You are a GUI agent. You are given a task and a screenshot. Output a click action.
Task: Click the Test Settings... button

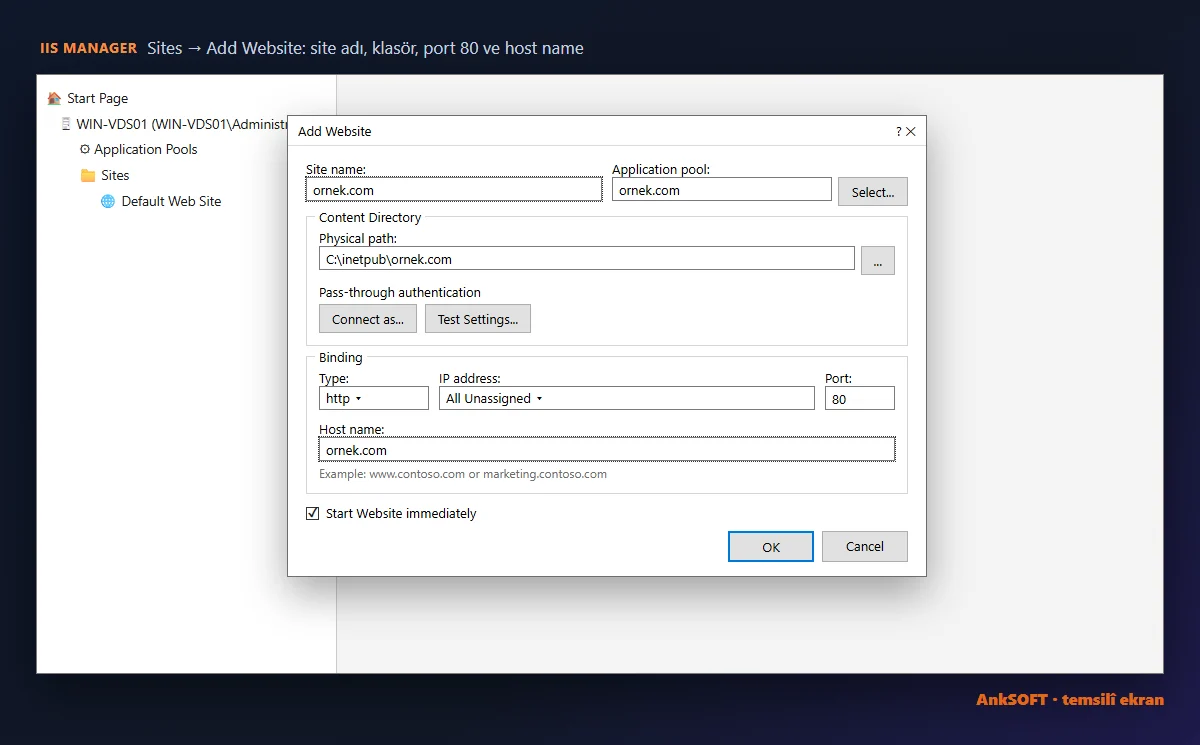478,319
